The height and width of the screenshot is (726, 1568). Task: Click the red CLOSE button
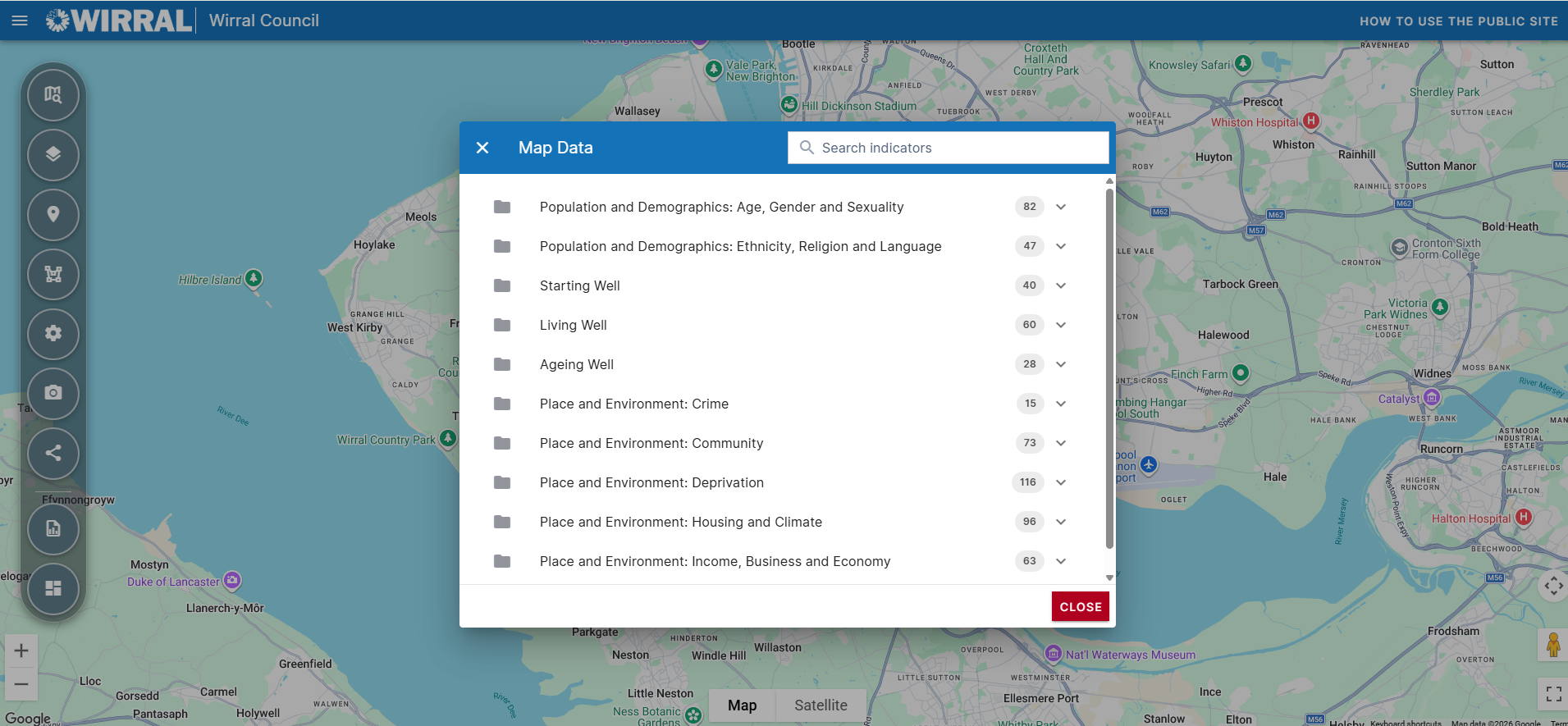pos(1081,607)
